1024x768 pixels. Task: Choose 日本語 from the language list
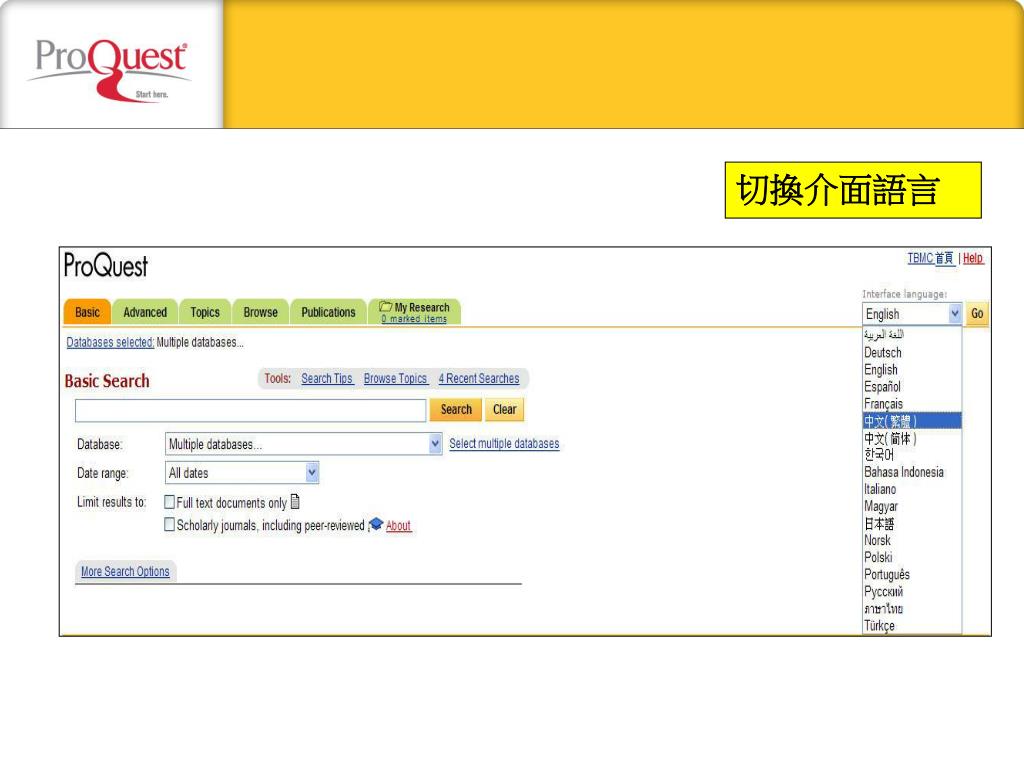click(x=912, y=523)
